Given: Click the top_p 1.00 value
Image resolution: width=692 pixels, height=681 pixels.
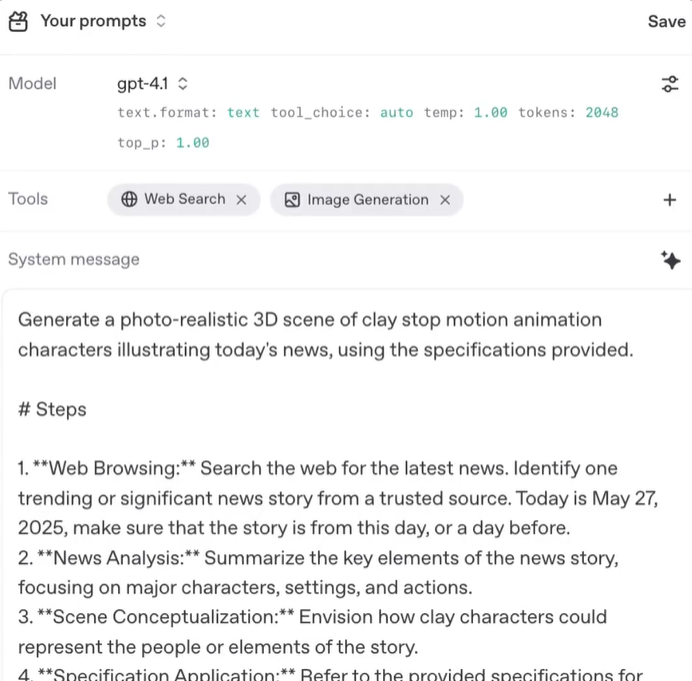Looking at the screenshot, I should pyautogui.click(x=193, y=143).
